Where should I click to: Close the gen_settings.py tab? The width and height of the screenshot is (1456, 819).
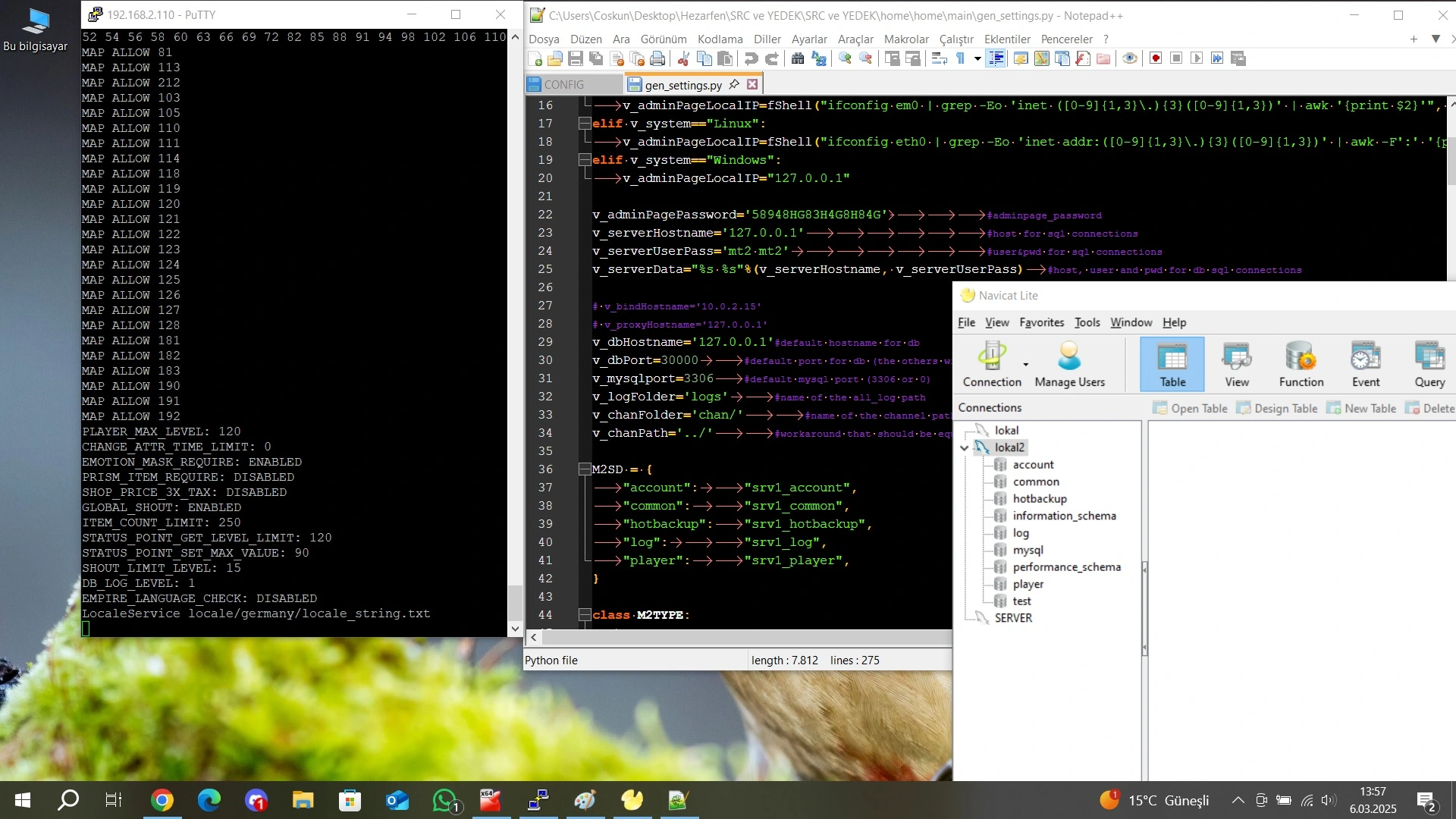(x=752, y=84)
